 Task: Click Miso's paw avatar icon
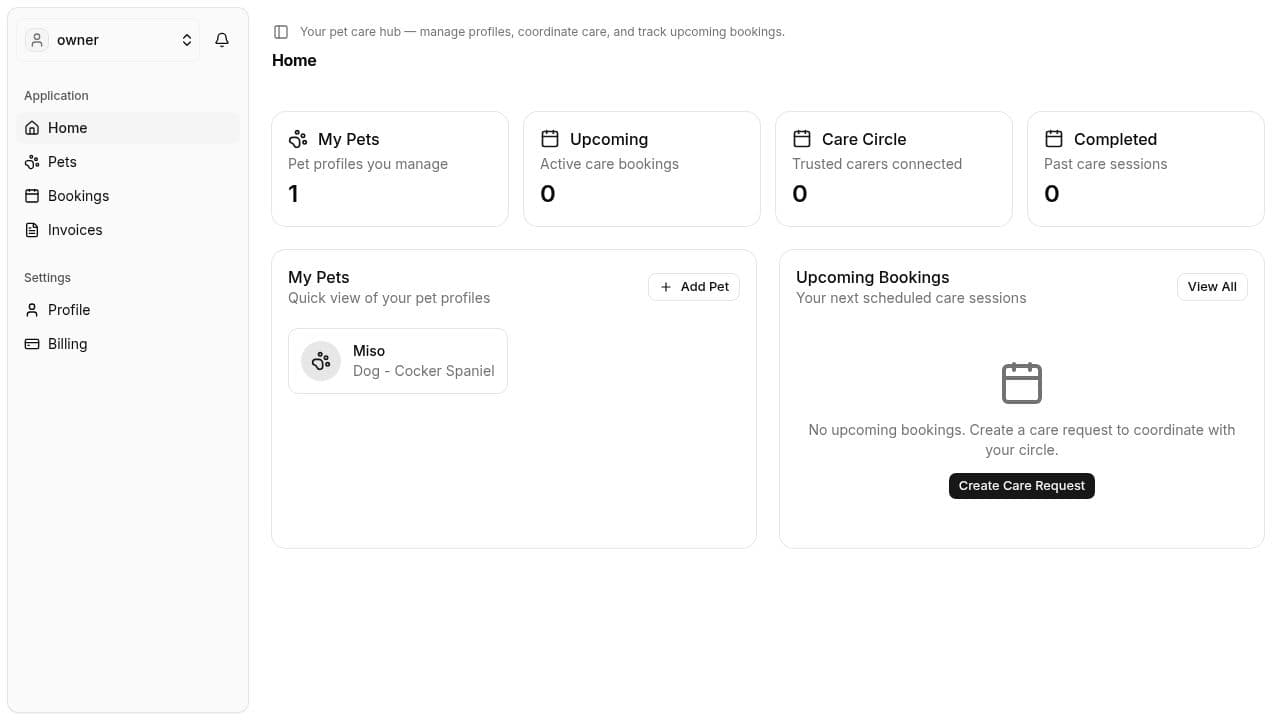point(321,361)
